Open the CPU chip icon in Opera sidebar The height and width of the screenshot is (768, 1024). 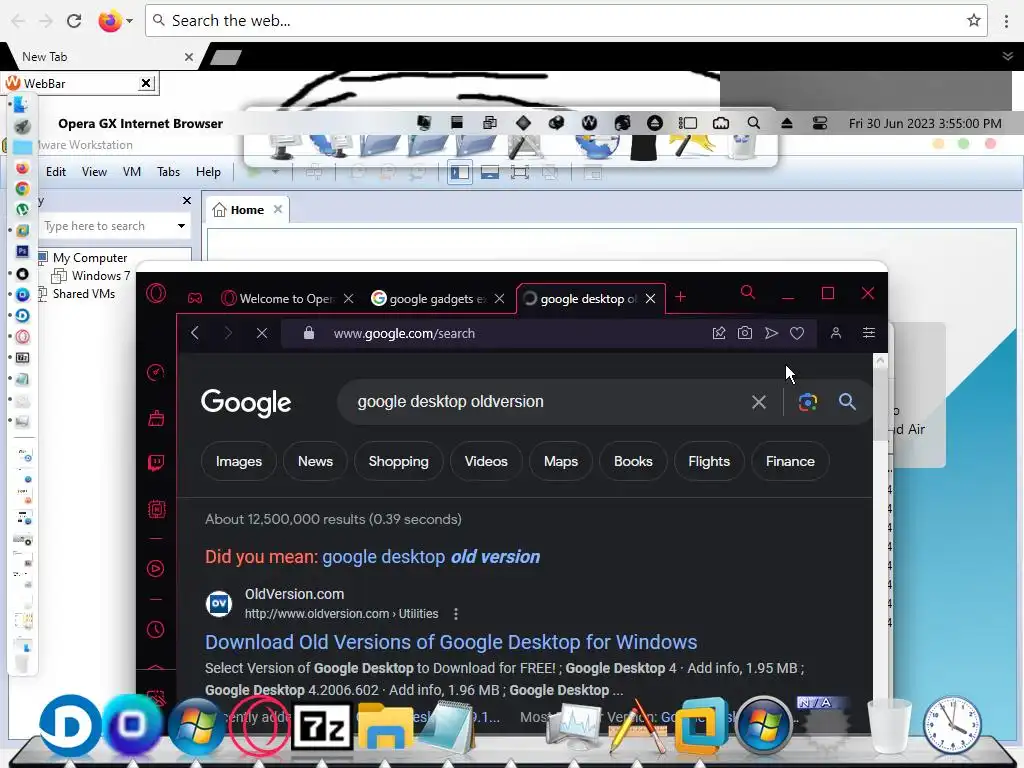coord(156,509)
